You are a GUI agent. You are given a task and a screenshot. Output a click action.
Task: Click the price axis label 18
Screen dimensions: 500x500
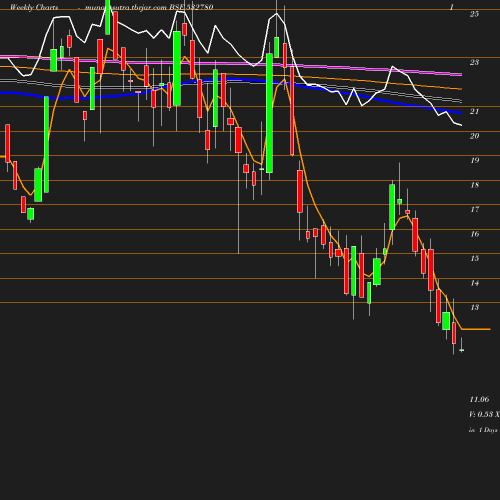(474, 185)
